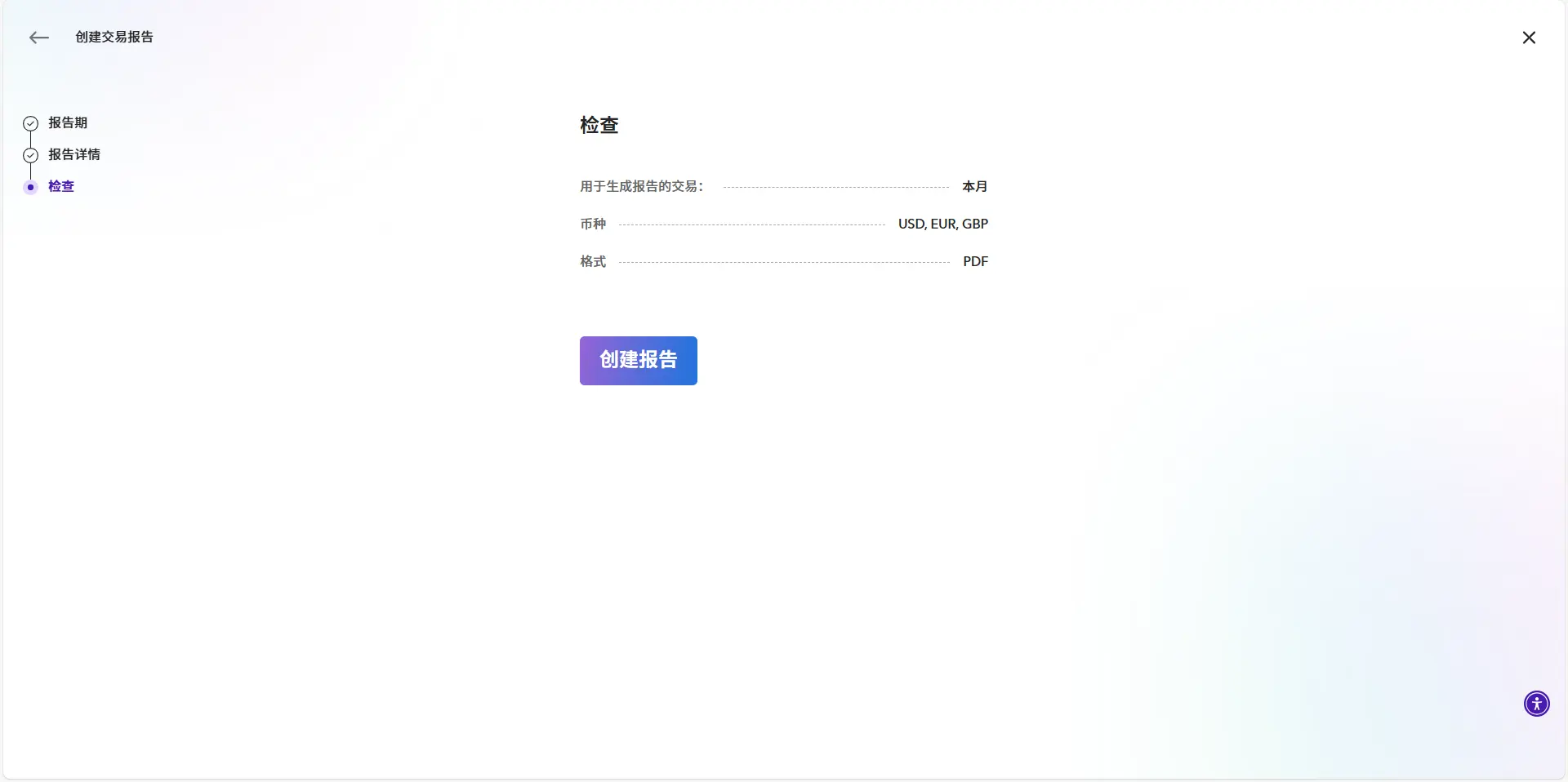1568x782 pixels.
Task: Select the 检查 step in sidebar
Action: coord(61,186)
